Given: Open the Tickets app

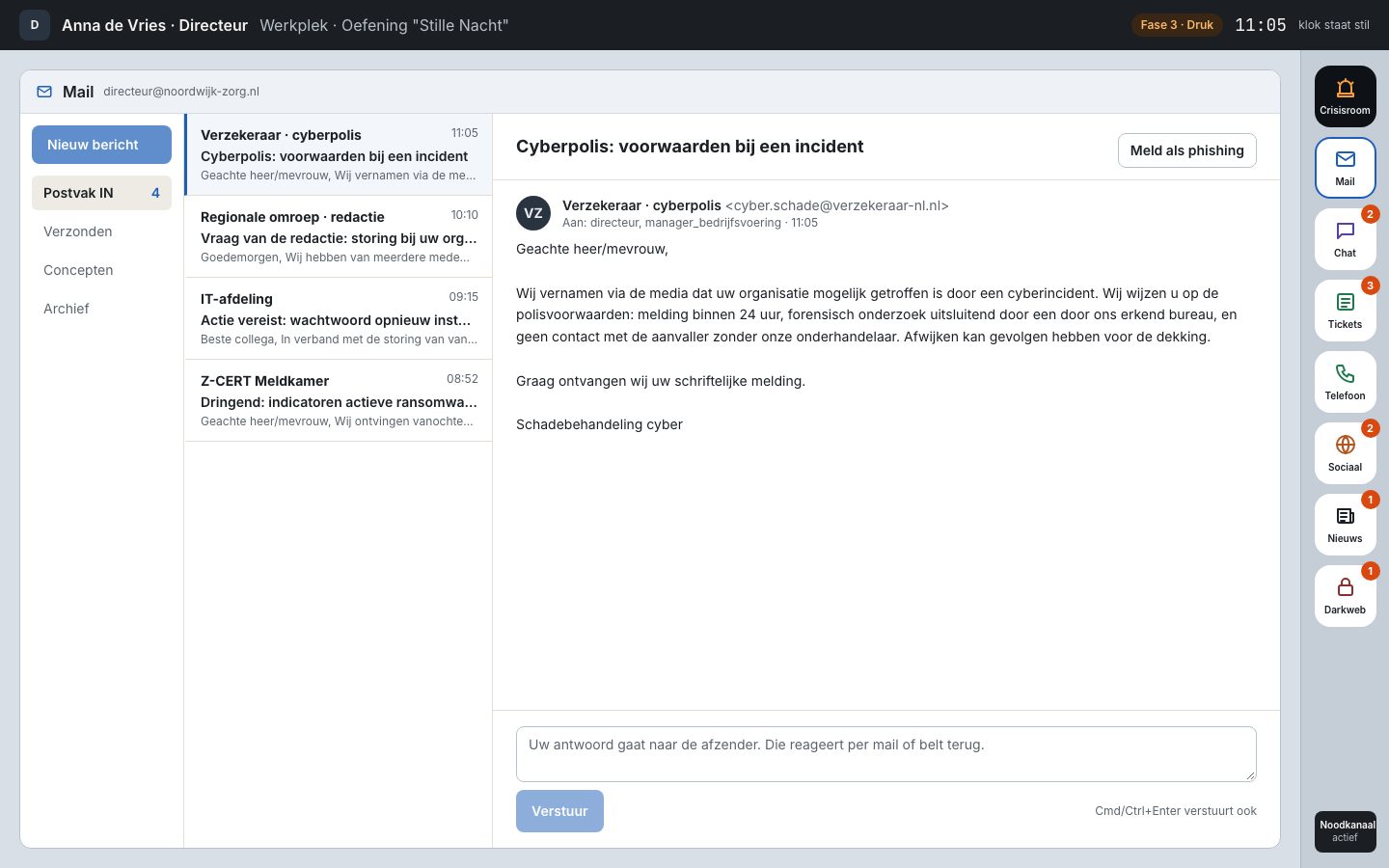Looking at the screenshot, I should [x=1345, y=311].
